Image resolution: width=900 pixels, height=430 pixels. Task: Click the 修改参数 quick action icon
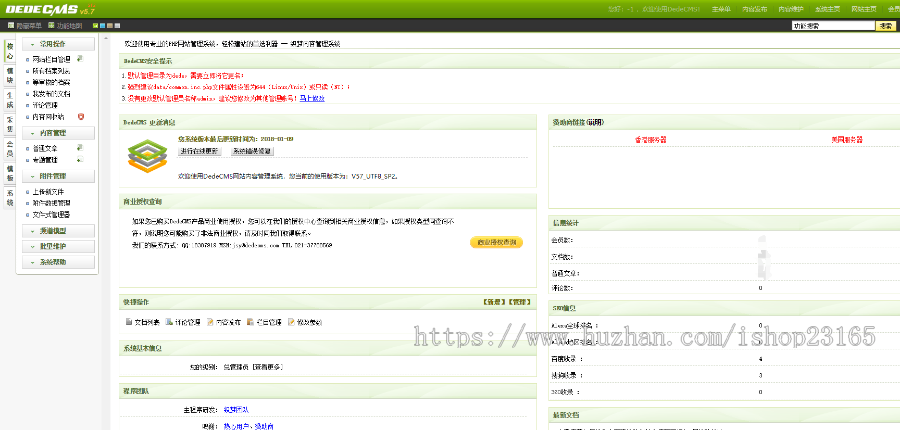click(x=291, y=322)
